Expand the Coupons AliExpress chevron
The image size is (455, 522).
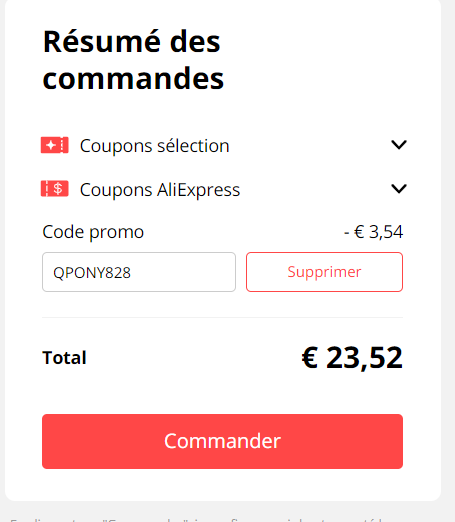(x=399, y=189)
